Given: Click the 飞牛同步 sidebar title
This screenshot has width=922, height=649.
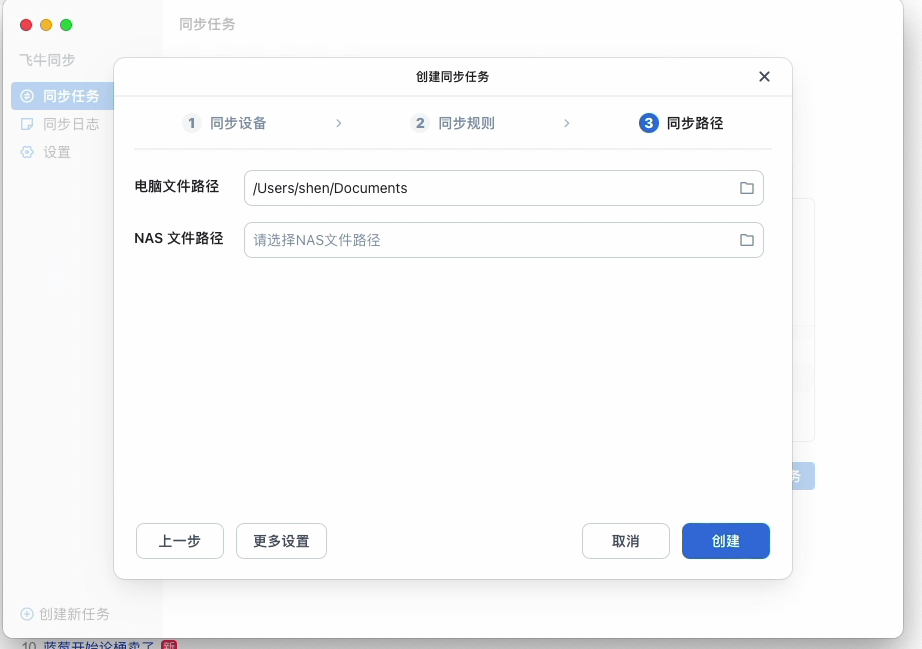Looking at the screenshot, I should point(45,60).
